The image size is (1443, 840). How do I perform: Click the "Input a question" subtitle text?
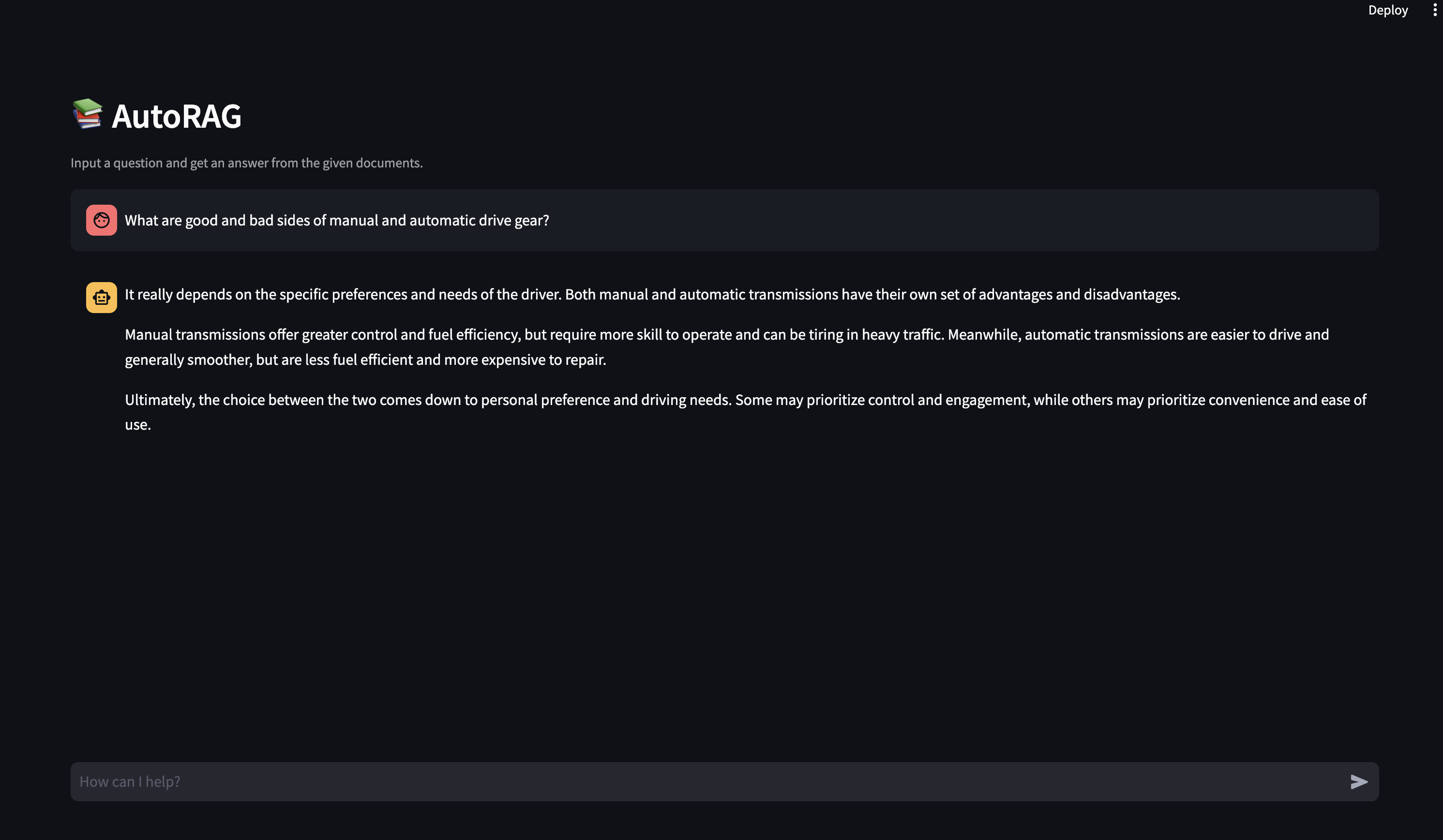[246, 163]
